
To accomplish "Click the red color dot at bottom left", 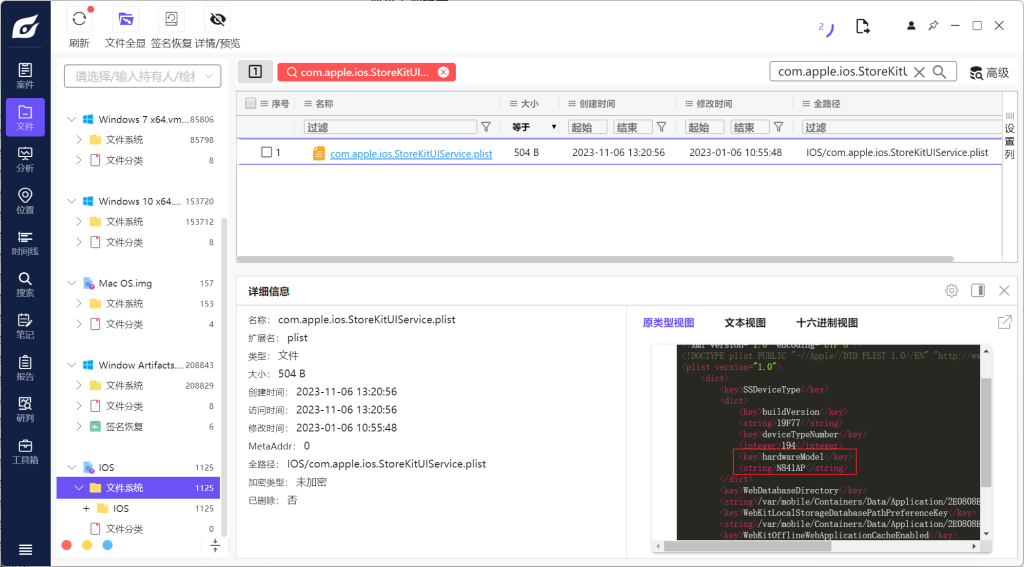I will (x=67, y=545).
